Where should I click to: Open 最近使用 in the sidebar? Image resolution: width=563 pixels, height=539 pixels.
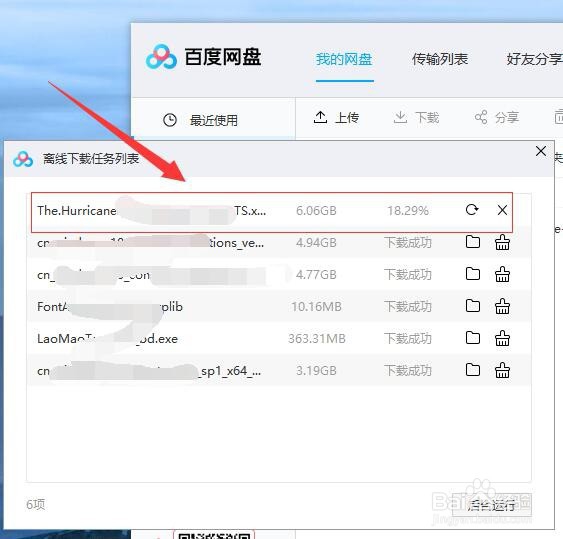point(214,120)
